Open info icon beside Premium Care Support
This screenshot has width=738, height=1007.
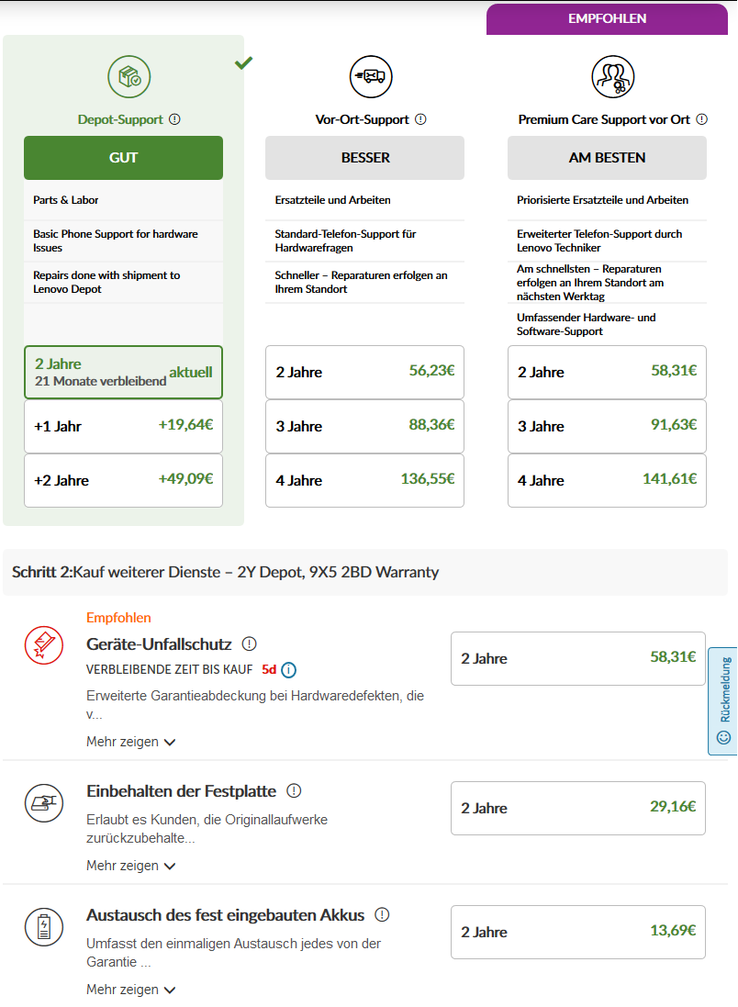[x=701, y=119]
